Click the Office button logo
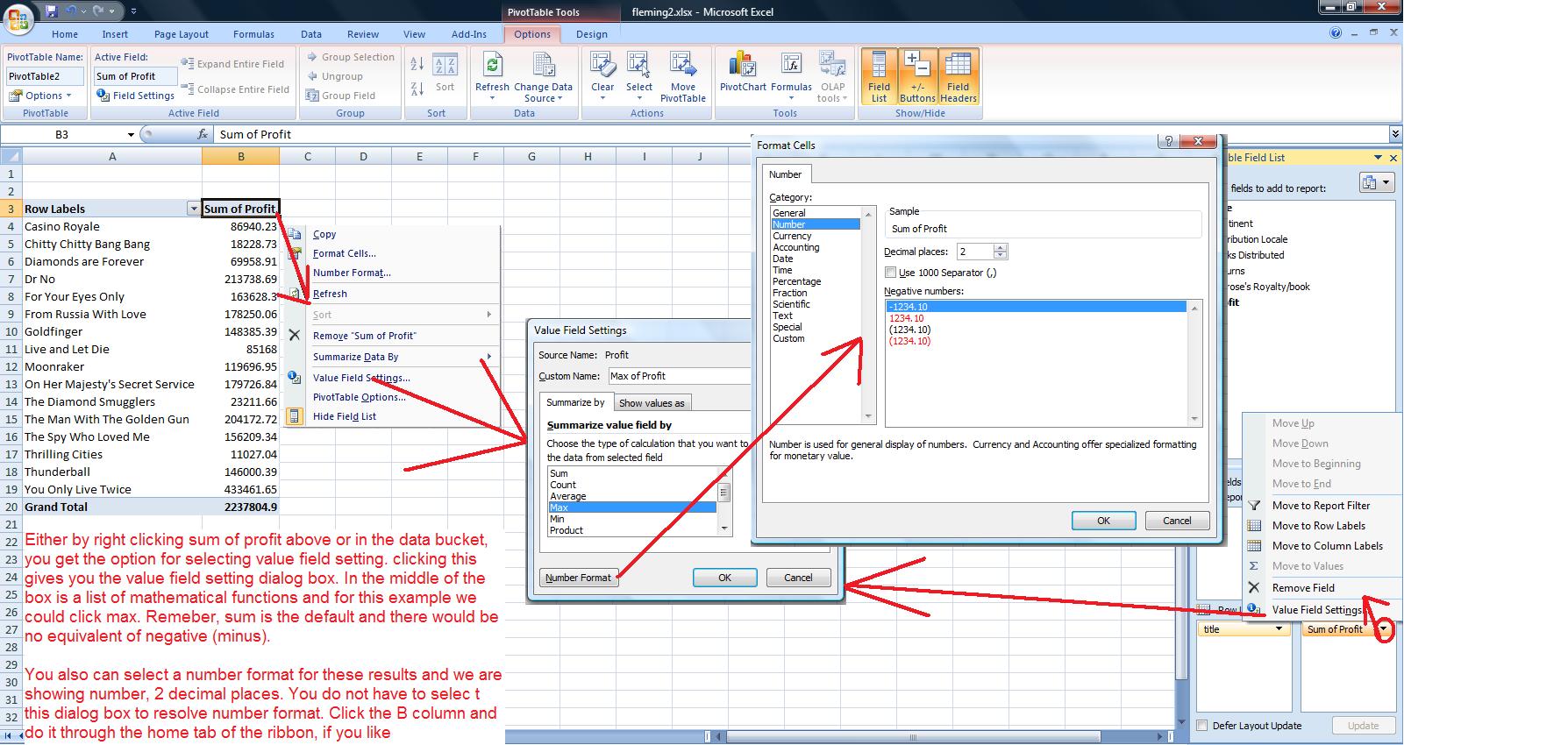Image resolution: width=1568 pixels, height=745 pixels. (x=18, y=18)
